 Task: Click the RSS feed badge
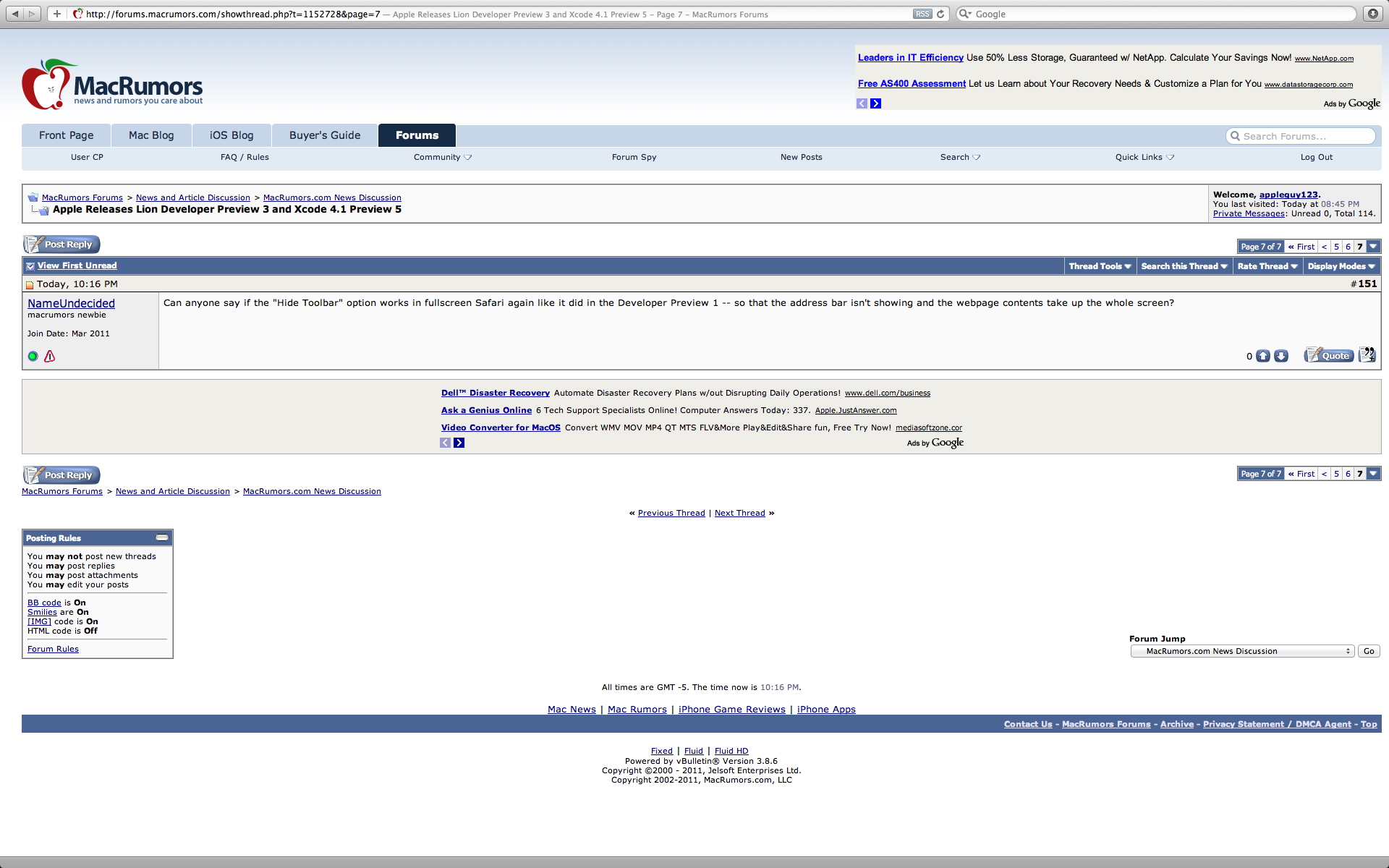(x=922, y=14)
